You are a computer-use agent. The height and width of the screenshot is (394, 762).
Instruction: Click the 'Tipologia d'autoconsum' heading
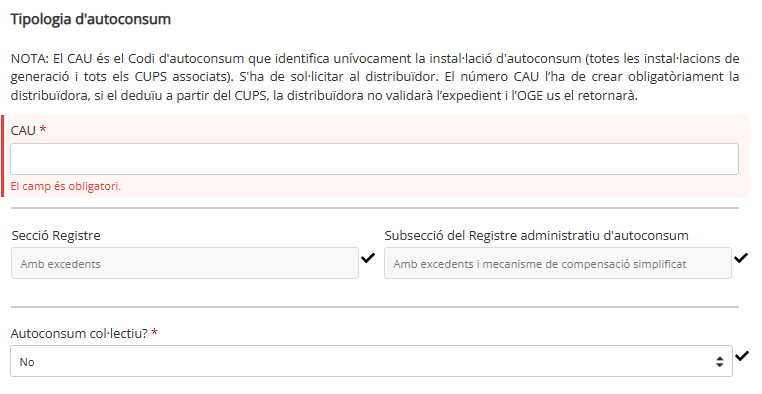tap(90, 19)
